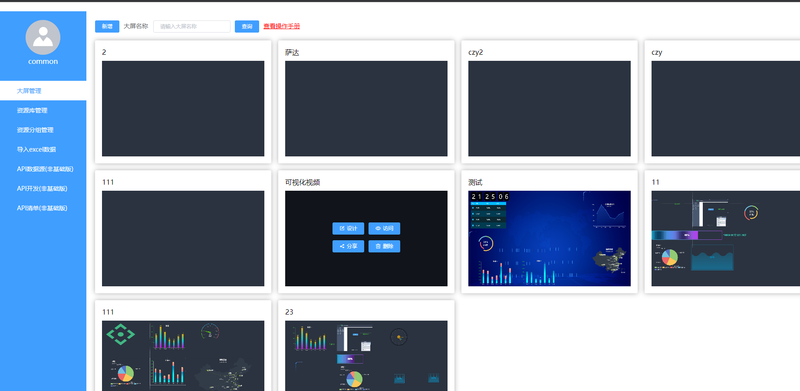Screen dimensions: 800x391
Task: Open API清单(非基础版) menu entry
Action: pyautogui.click(x=43, y=208)
